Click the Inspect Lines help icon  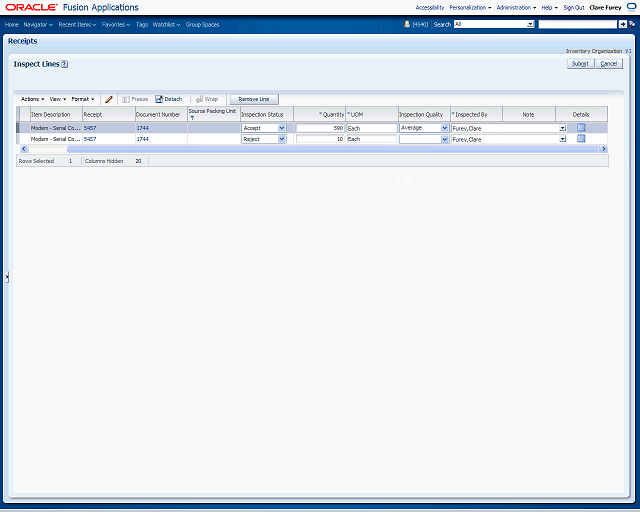point(64,64)
